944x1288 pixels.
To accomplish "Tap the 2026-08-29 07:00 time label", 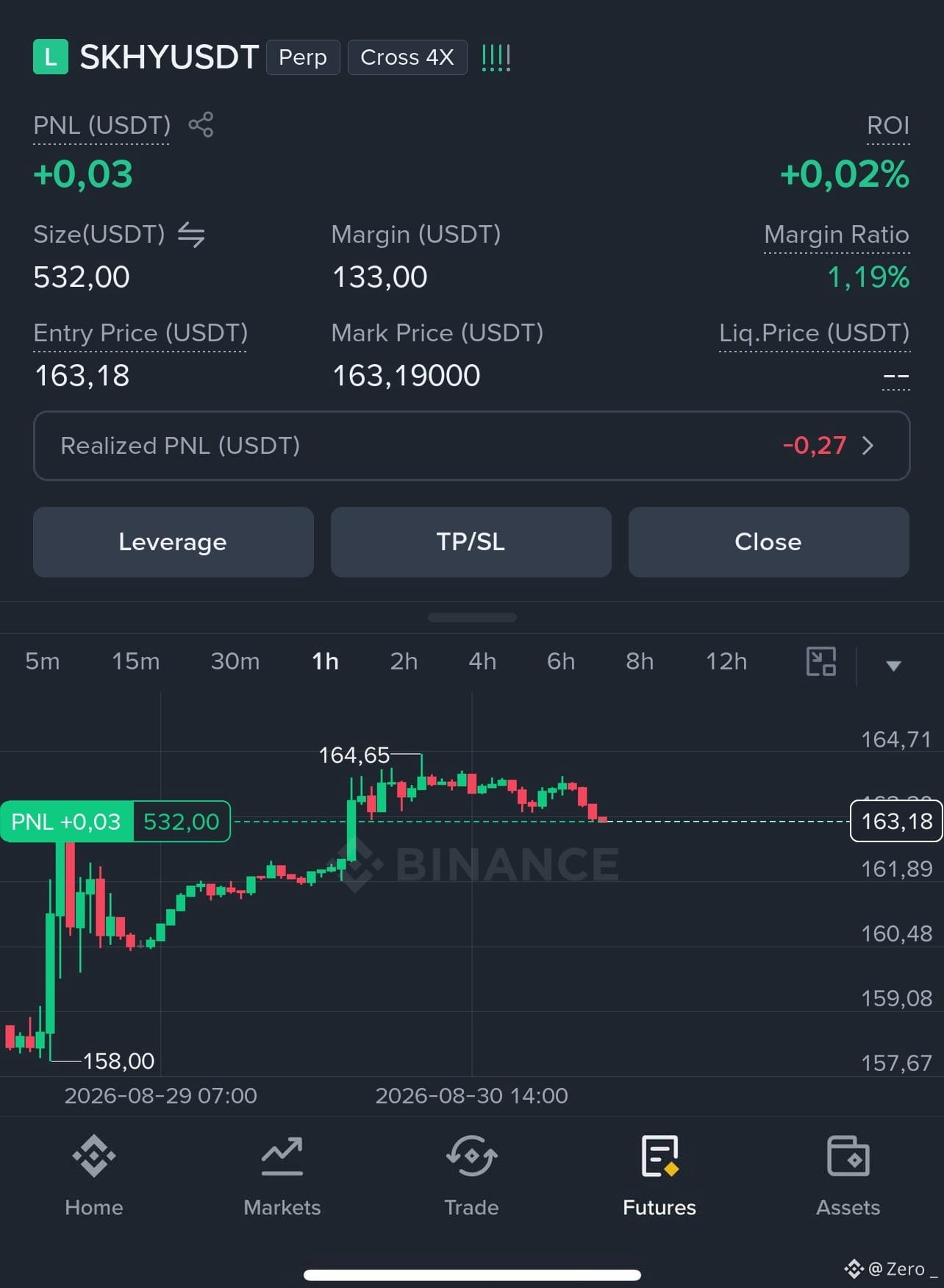I will pyautogui.click(x=161, y=1096).
